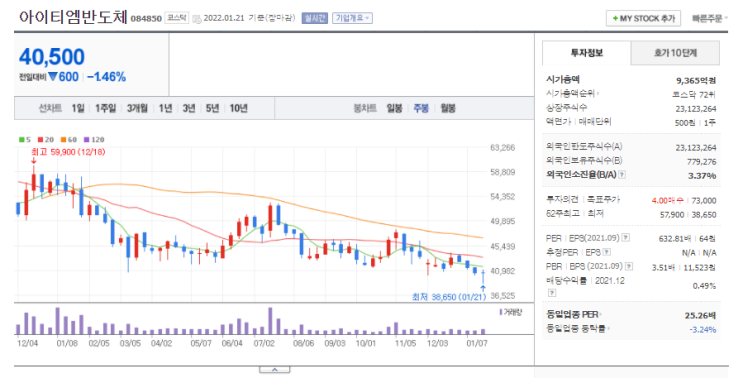
Task: Click the blue 최저 arrow marker
Action: point(483,288)
